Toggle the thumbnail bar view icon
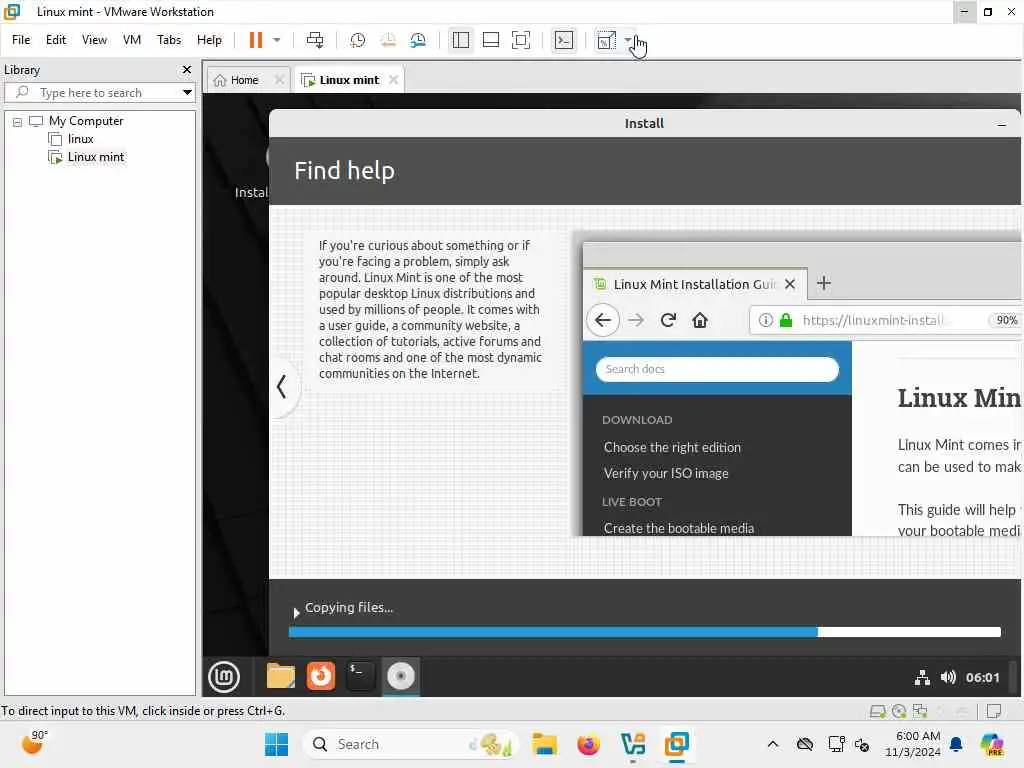 490,40
